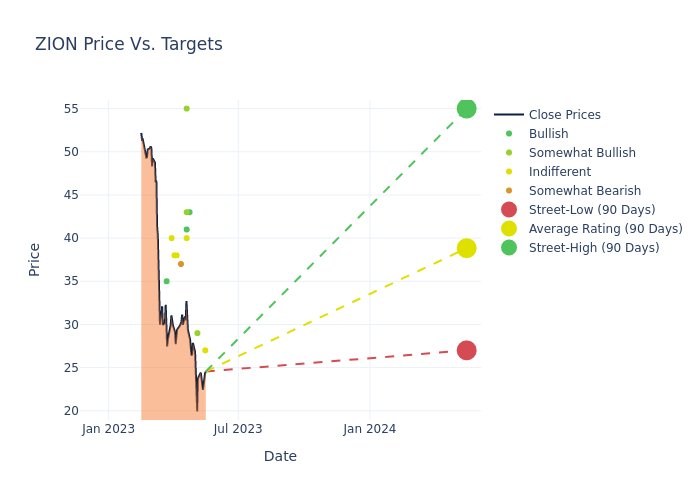Image resolution: width=700 pixels, height=500 pixels.
Task: Hide Street-Low (90 Days) legend series
Action: [x=591, y=210]
